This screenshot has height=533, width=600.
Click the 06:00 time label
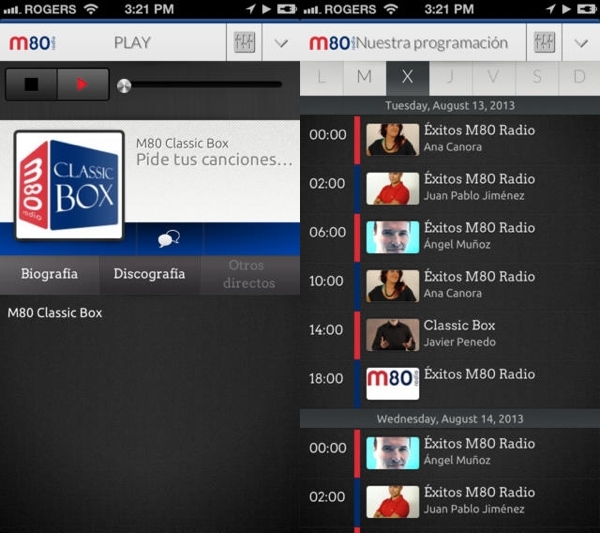coord(328,232)
